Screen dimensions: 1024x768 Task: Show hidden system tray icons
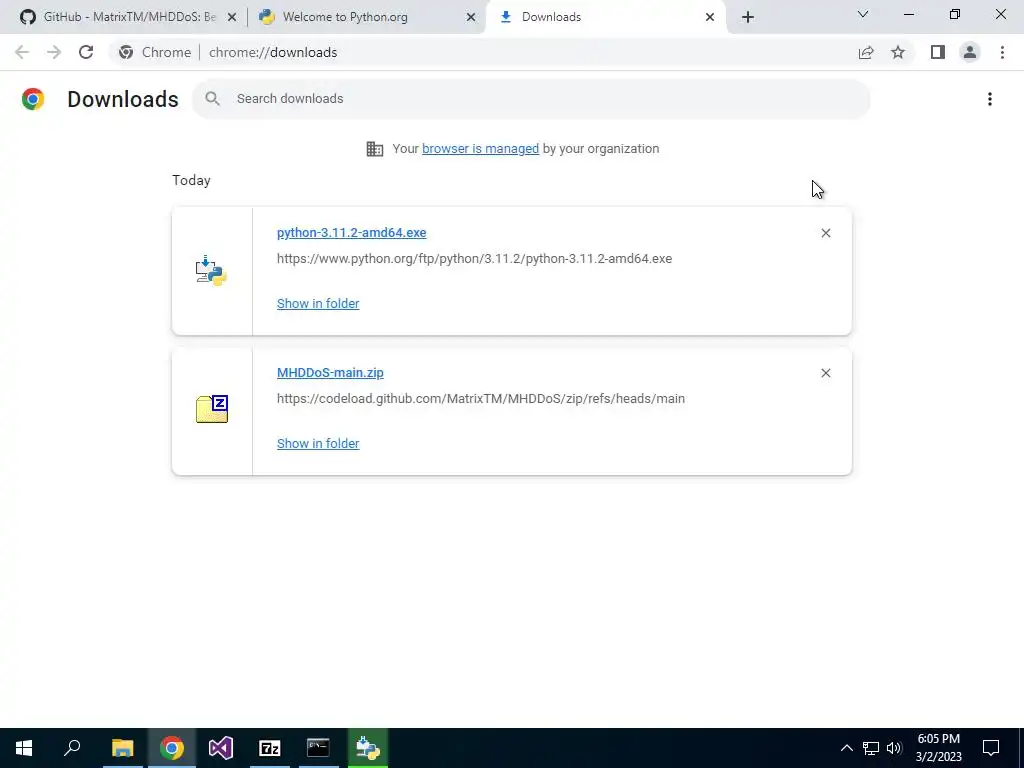pos(846,748)
